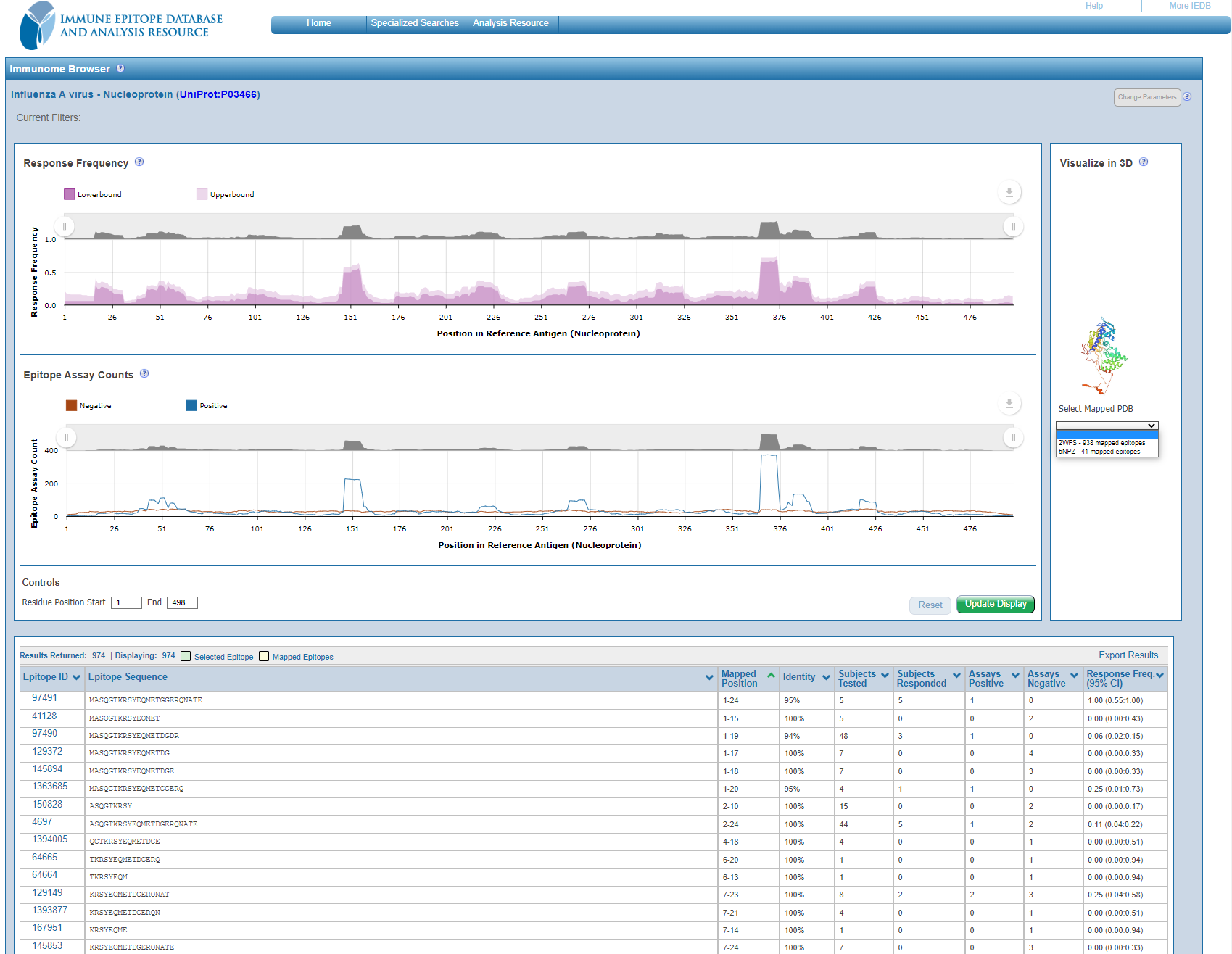Toggle the Mapped Epitopes checkbox
This screenshot has width=1232, height=954.
(x=264, y=656)
